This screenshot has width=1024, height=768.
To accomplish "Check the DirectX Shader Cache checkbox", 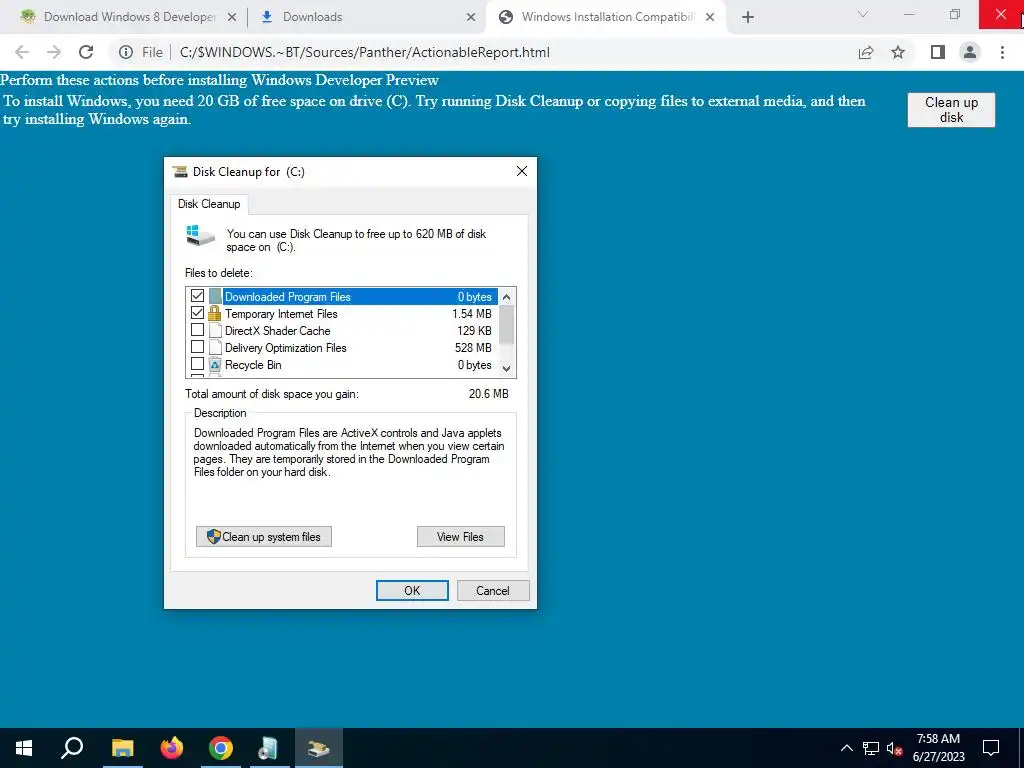I will coord(197,330).
